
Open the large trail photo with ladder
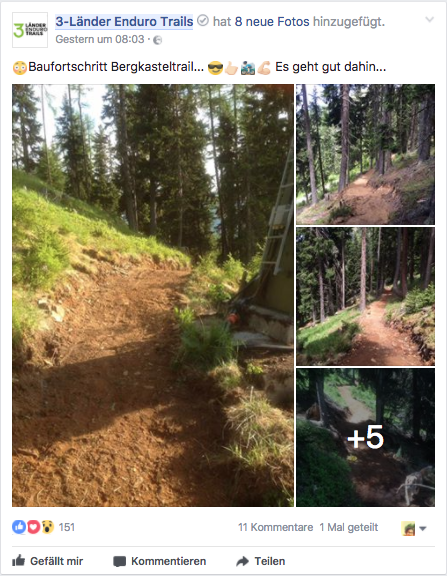click(x=153, y=295)
